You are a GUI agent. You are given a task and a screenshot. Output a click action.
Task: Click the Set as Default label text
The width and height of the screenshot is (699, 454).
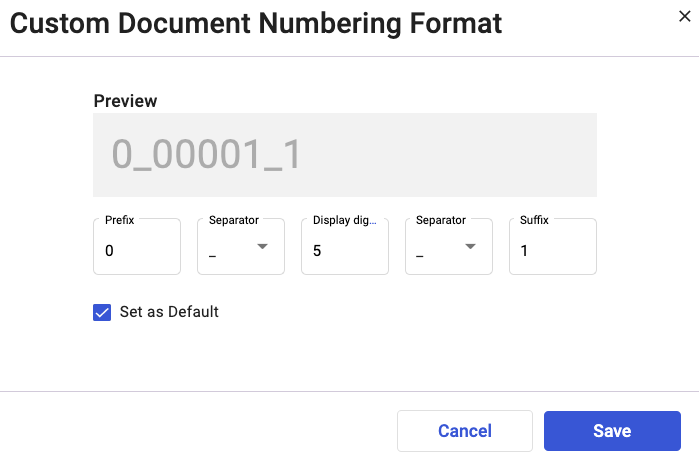click(x=169, y=312)
